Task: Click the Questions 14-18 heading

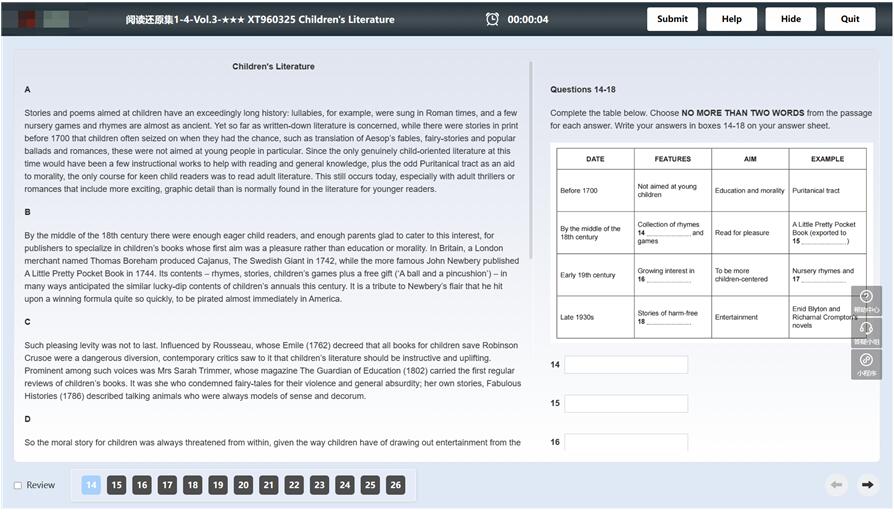Action: click(583, 89)
